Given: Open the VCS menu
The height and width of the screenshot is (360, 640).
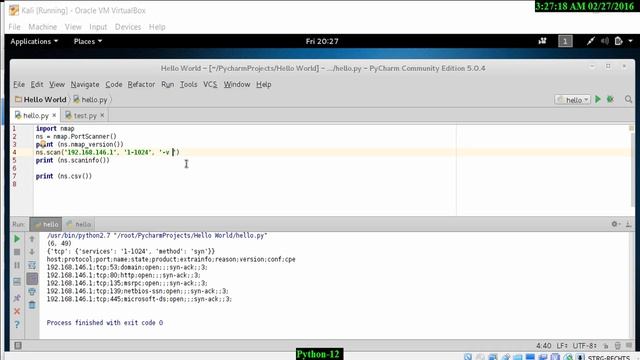Looking at the screenshot, I should click(x=210, y=84).
